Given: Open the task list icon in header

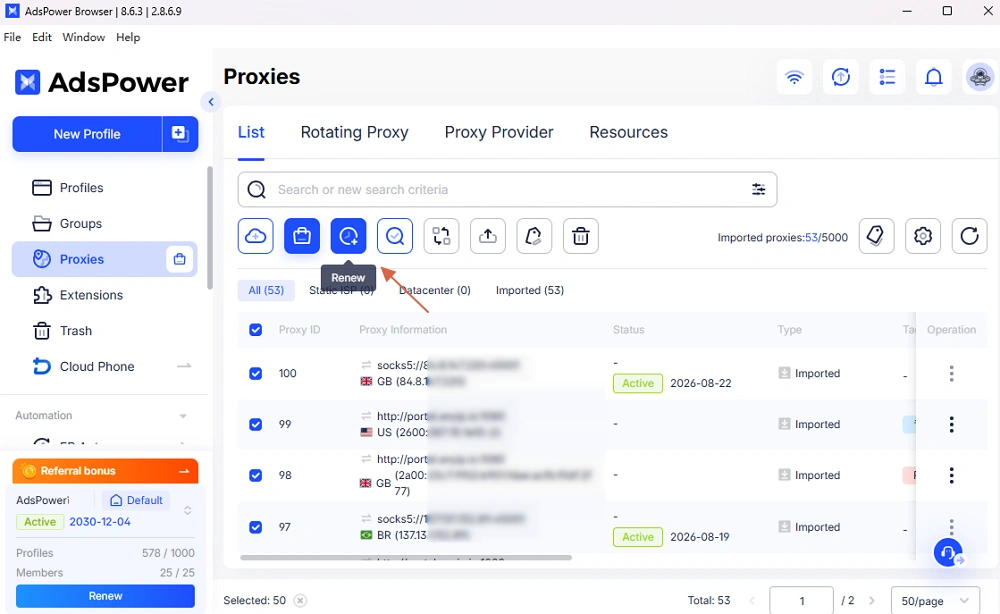Looking at the screenshot, I should click(887, 77).
